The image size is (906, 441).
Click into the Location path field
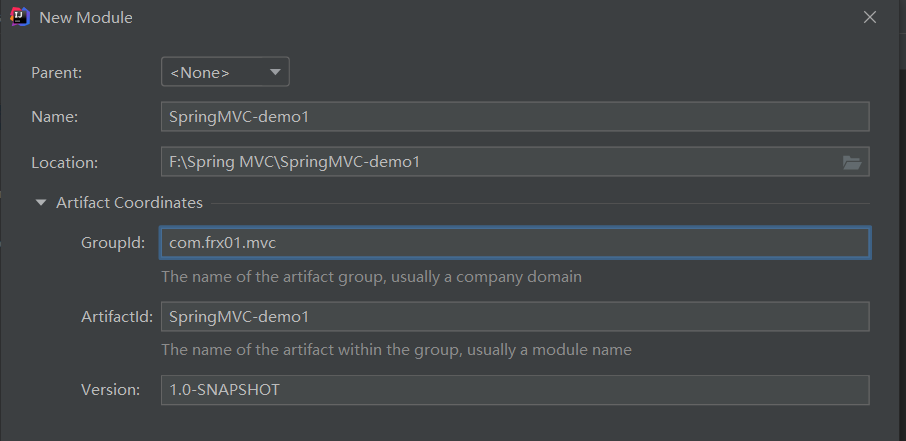pyautogui.click(x=500, y=162)
